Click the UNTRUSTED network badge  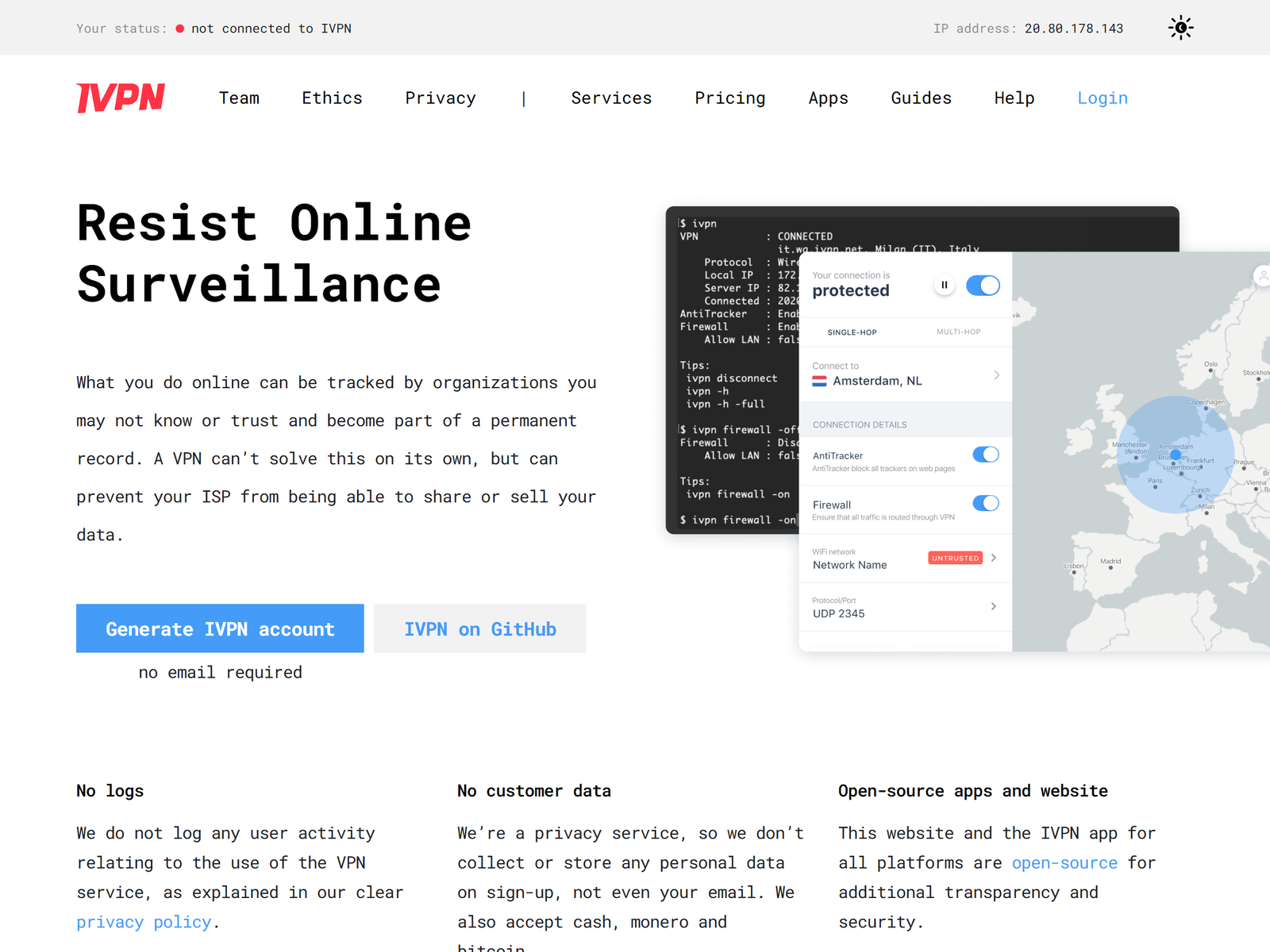[x=956, y=558]
